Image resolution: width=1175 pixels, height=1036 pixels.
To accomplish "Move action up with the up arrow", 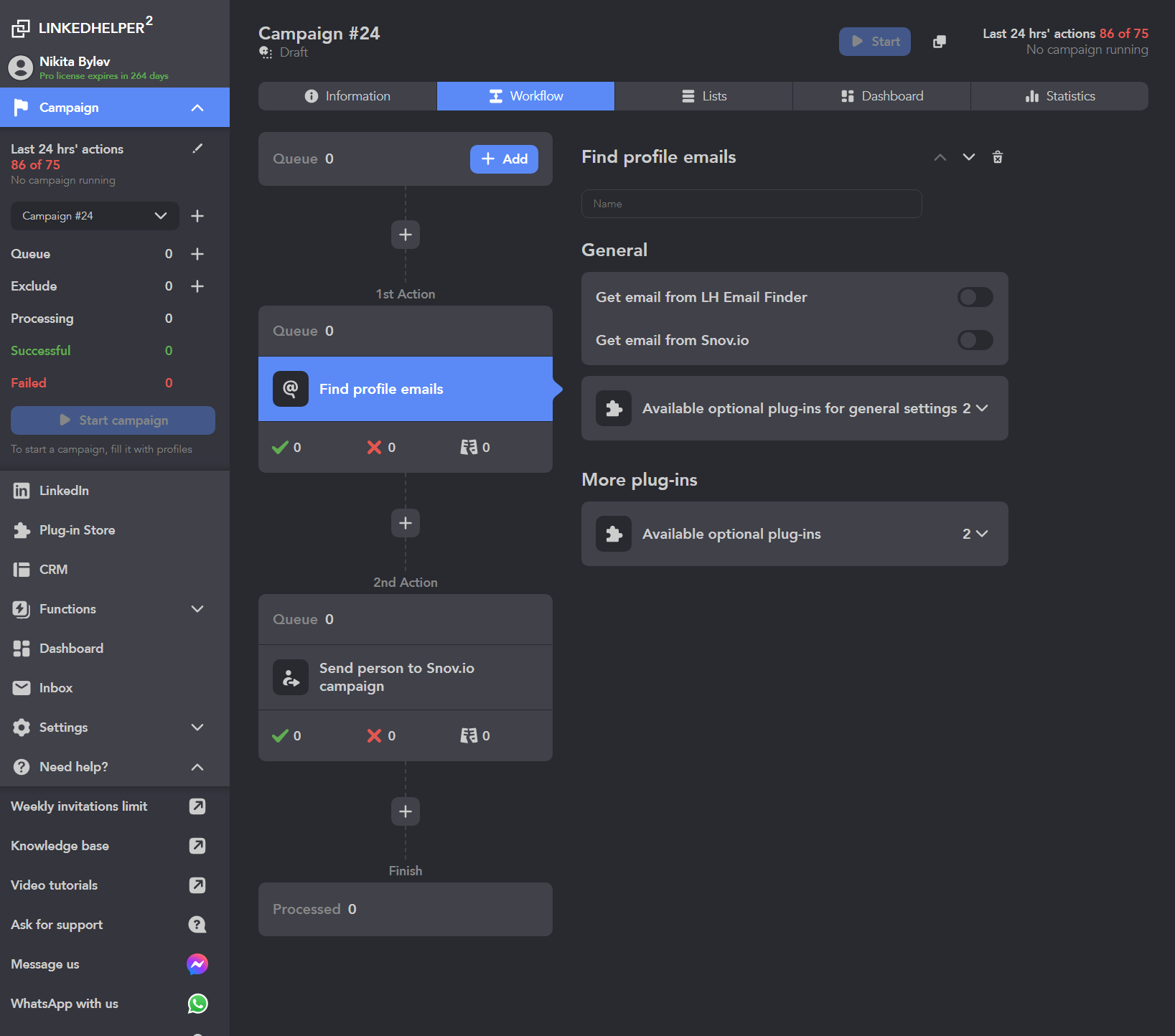I will pos(940,157).
